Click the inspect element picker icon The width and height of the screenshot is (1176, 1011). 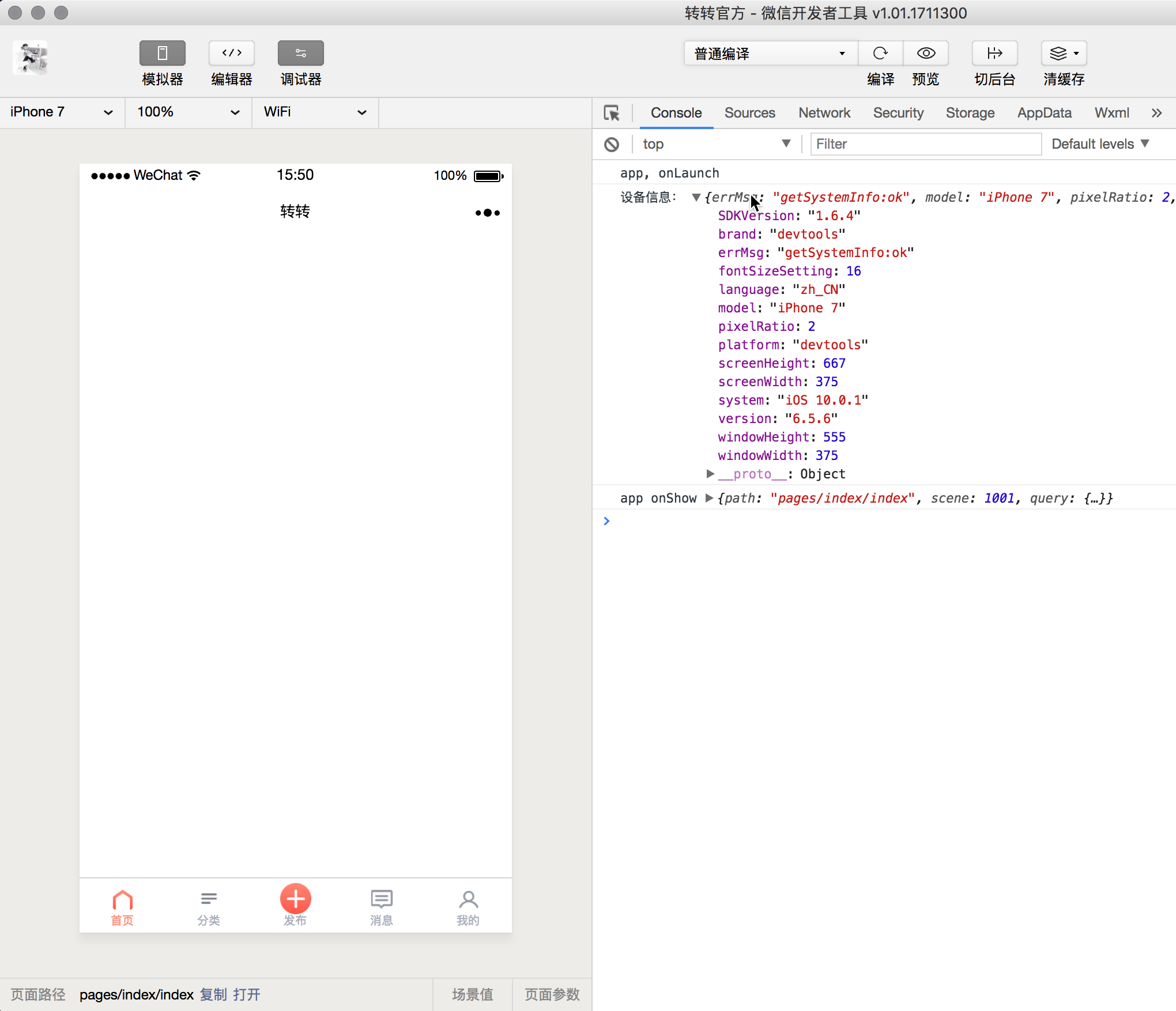tap(612, 113)
